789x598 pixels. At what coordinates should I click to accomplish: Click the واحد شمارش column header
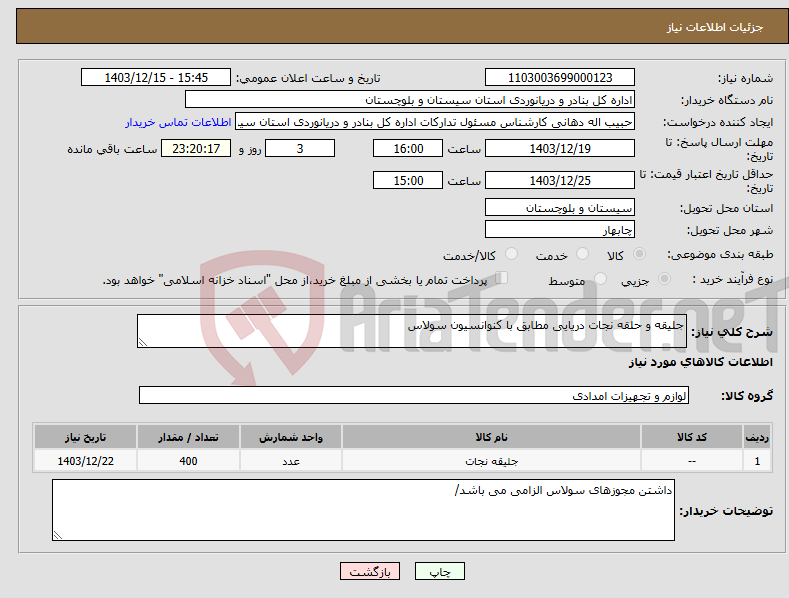[291, 437]
